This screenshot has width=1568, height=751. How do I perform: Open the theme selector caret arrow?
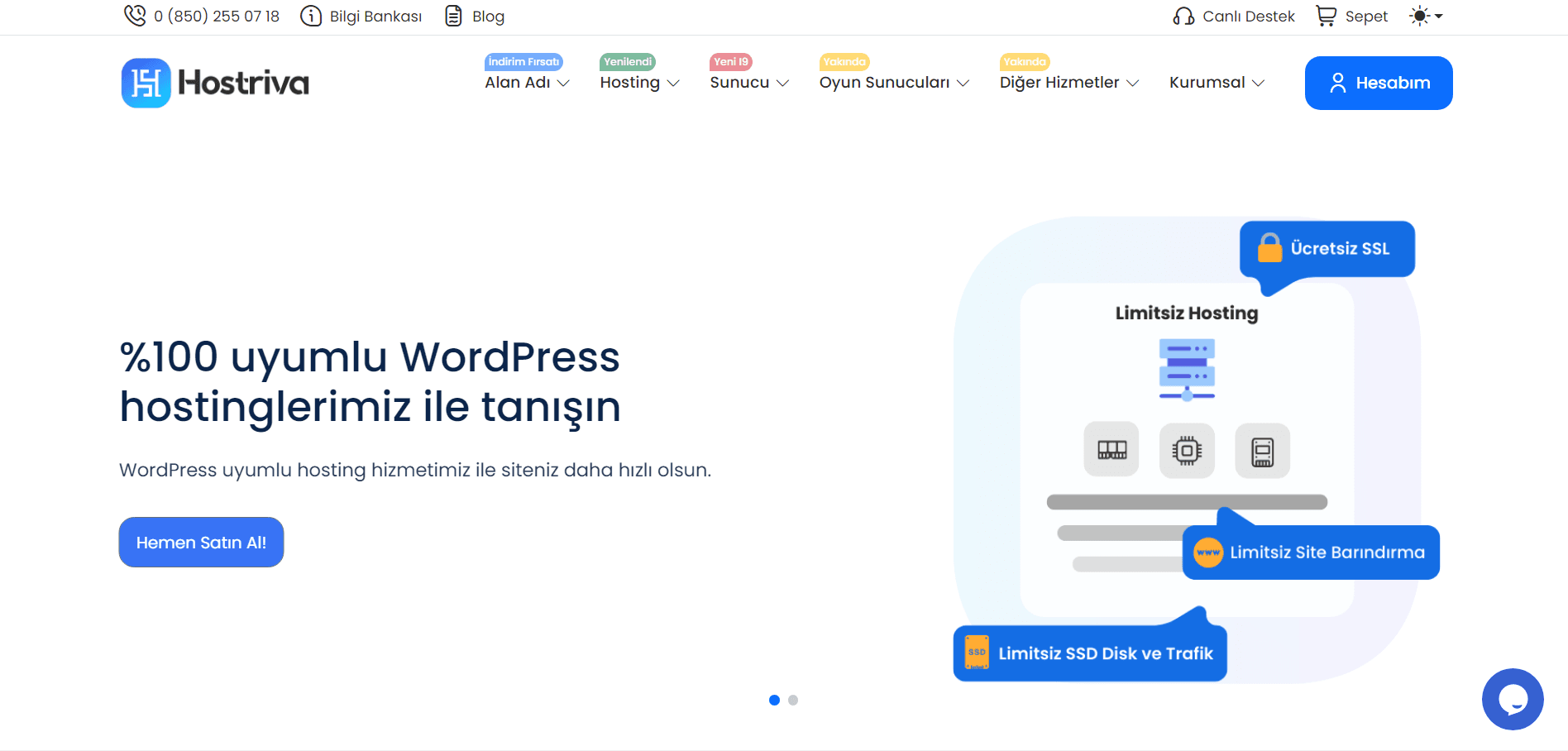pos(1438,16)
